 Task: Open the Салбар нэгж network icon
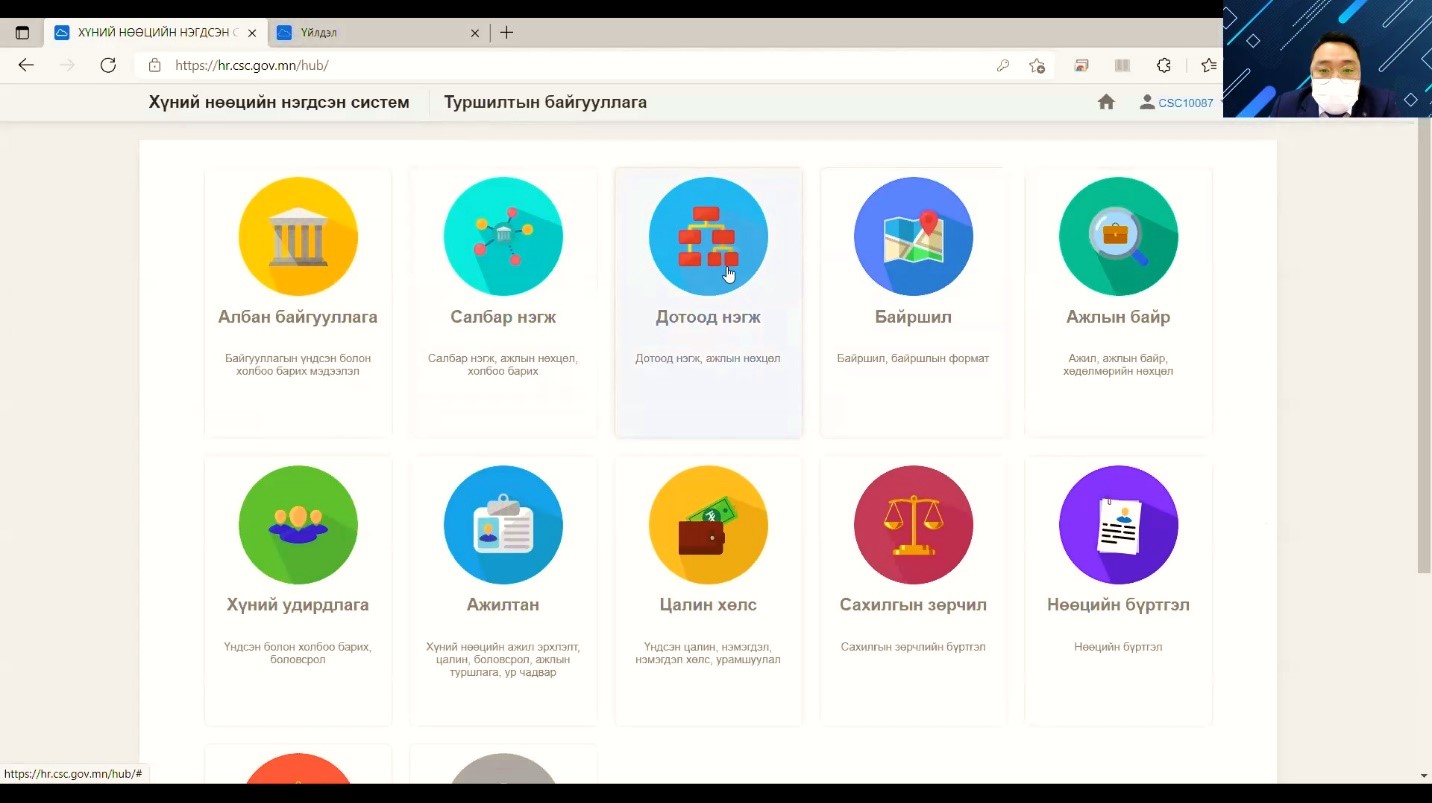[x=503, y=237]
